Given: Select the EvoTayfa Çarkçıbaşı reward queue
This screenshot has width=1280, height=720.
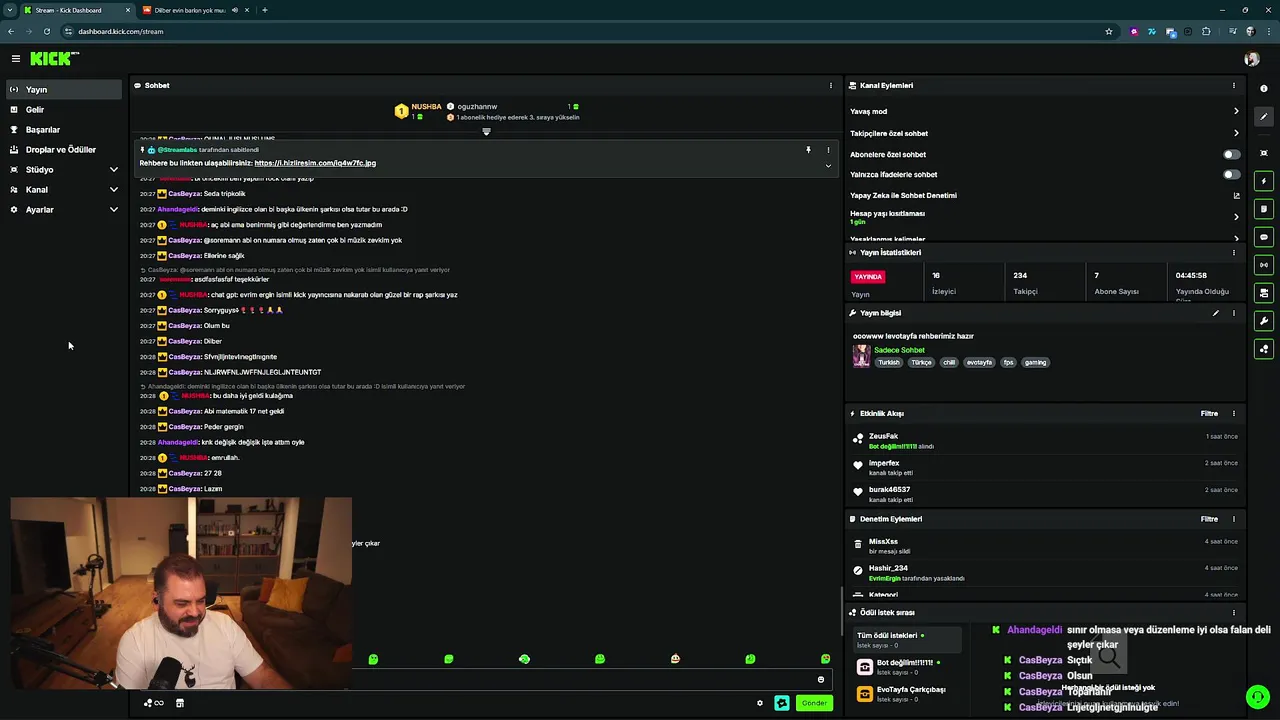Looking at the screenshot, I should (907, 694).
